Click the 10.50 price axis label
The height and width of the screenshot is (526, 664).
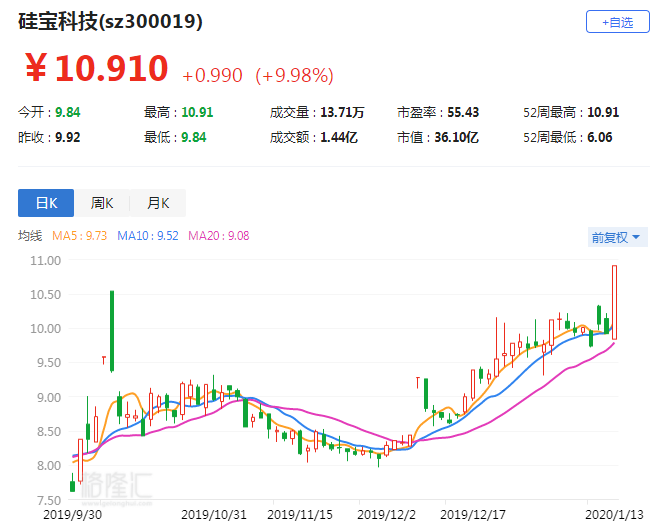[x=45, y=294]
